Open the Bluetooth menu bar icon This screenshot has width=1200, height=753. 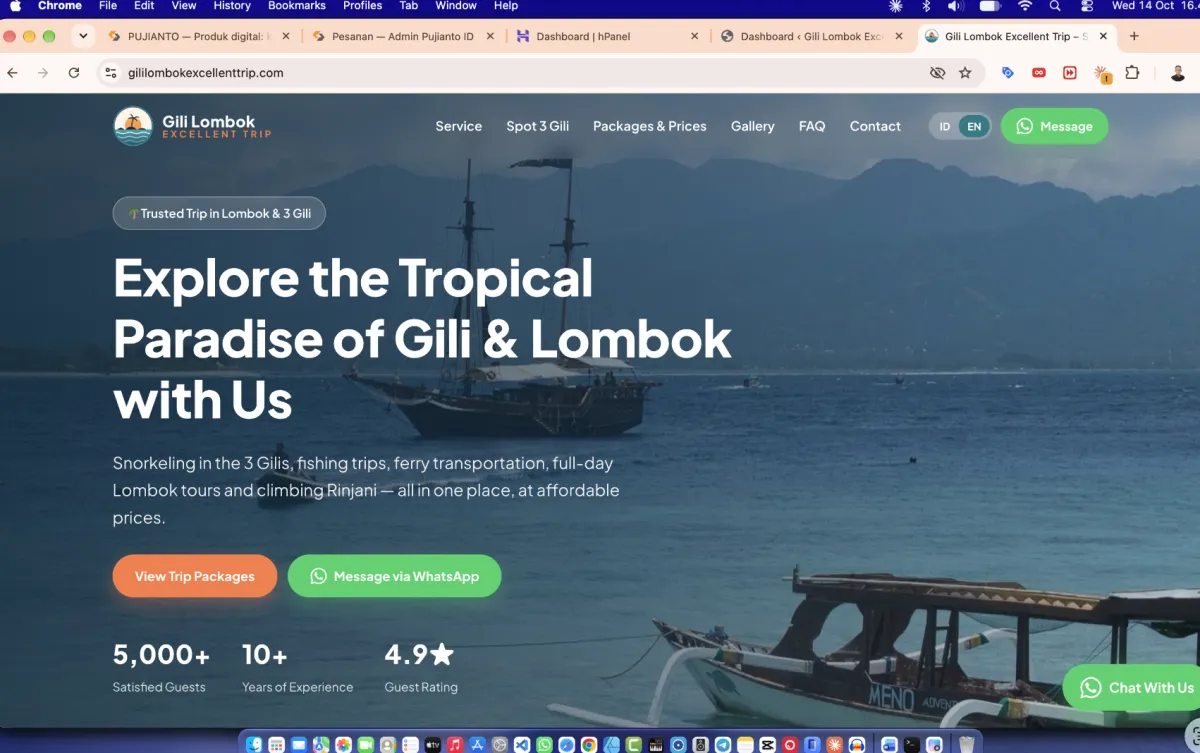[926, 6]
